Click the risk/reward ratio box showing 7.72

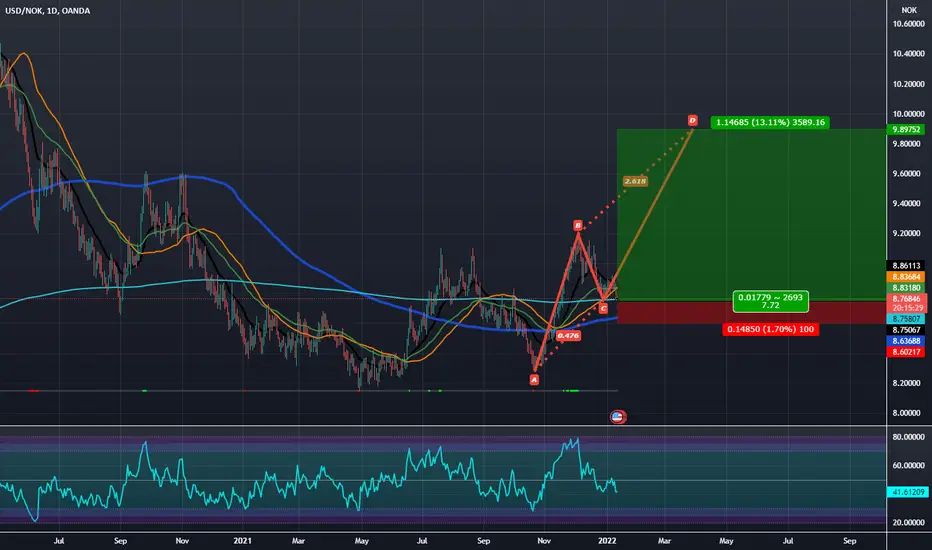tap(770, 301)
